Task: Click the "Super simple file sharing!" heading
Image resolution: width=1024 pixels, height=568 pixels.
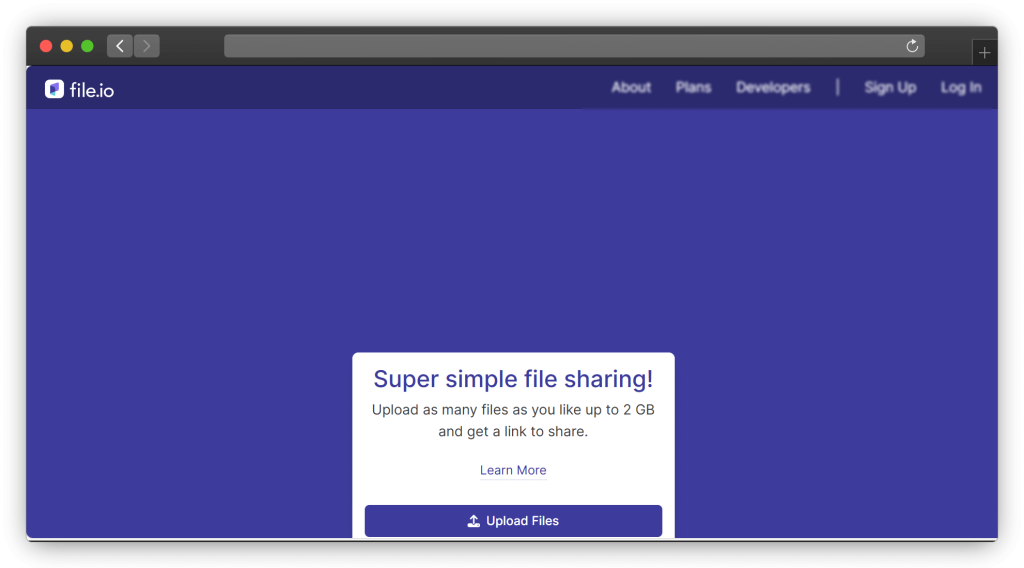Action: tap(513, 379)
